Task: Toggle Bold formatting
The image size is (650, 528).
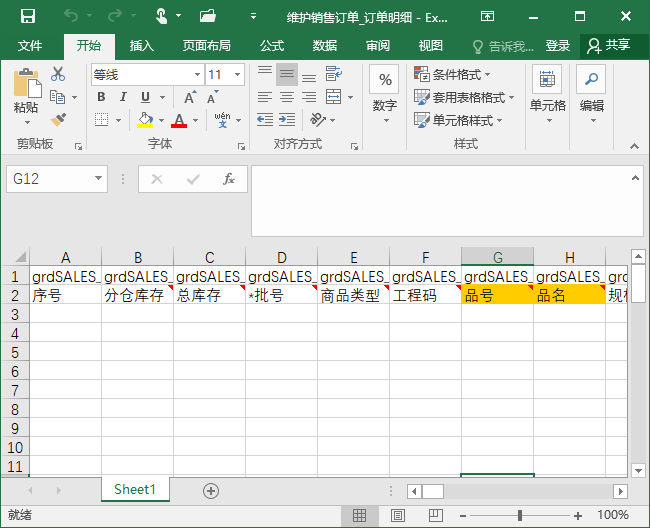Action: click(x=101, y=97)
